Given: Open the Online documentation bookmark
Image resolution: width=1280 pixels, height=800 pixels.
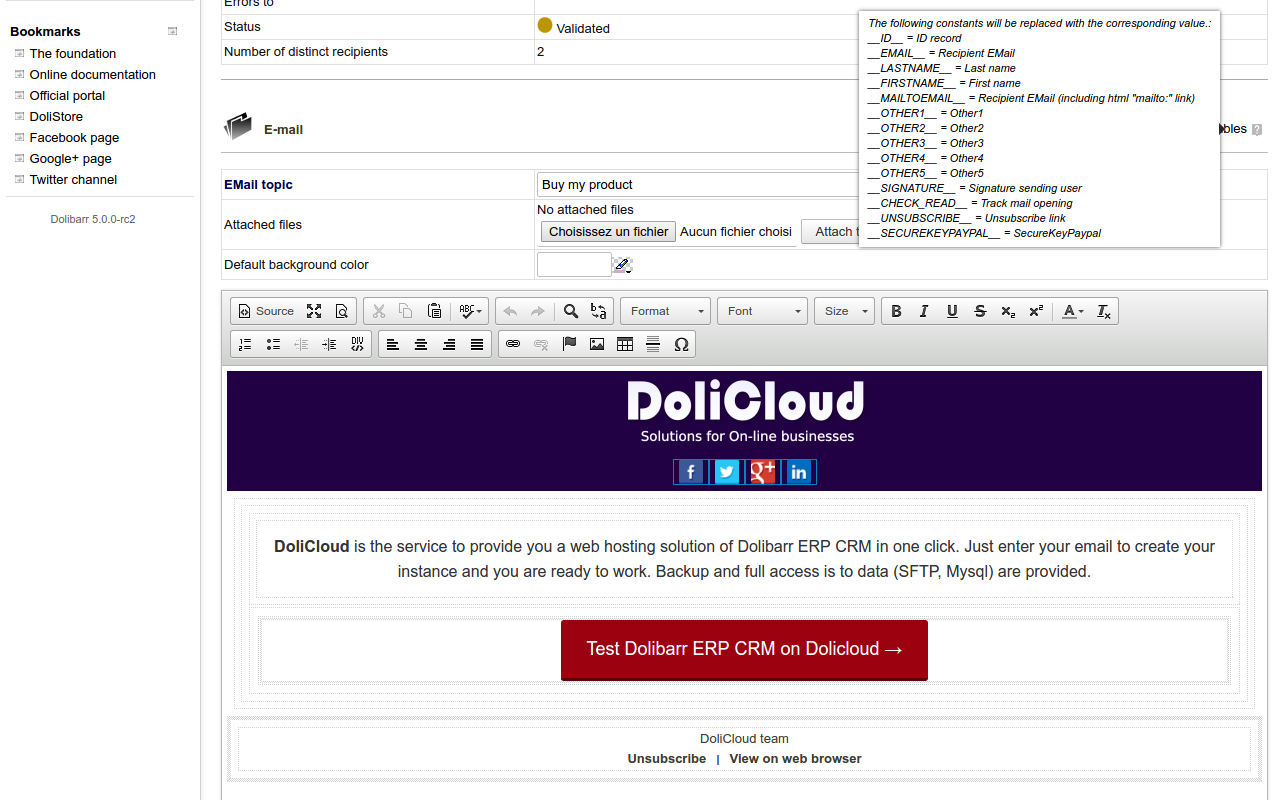Looking at the screenshot, I should pyautogui.click(x=92, y=75).
